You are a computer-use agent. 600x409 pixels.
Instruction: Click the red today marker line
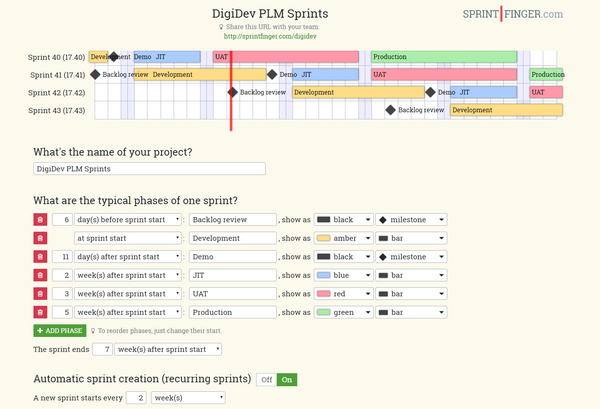(x=231, y=92)
